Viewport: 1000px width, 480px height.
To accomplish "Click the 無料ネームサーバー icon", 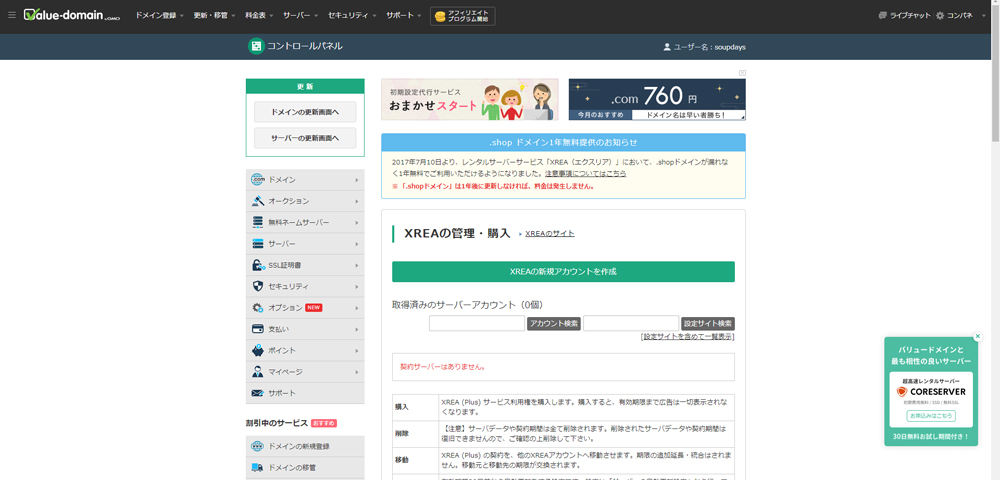I will point(258,222).
